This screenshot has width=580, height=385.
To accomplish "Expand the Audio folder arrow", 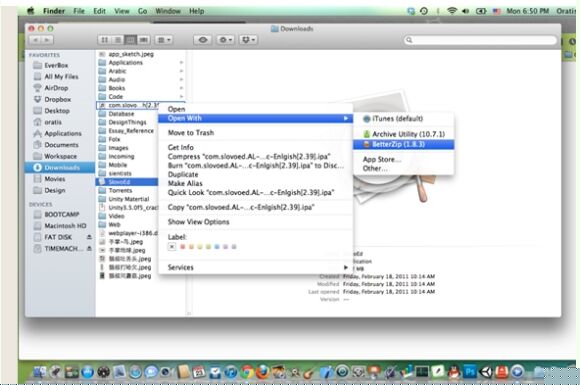I will click(x=181, y=80).
